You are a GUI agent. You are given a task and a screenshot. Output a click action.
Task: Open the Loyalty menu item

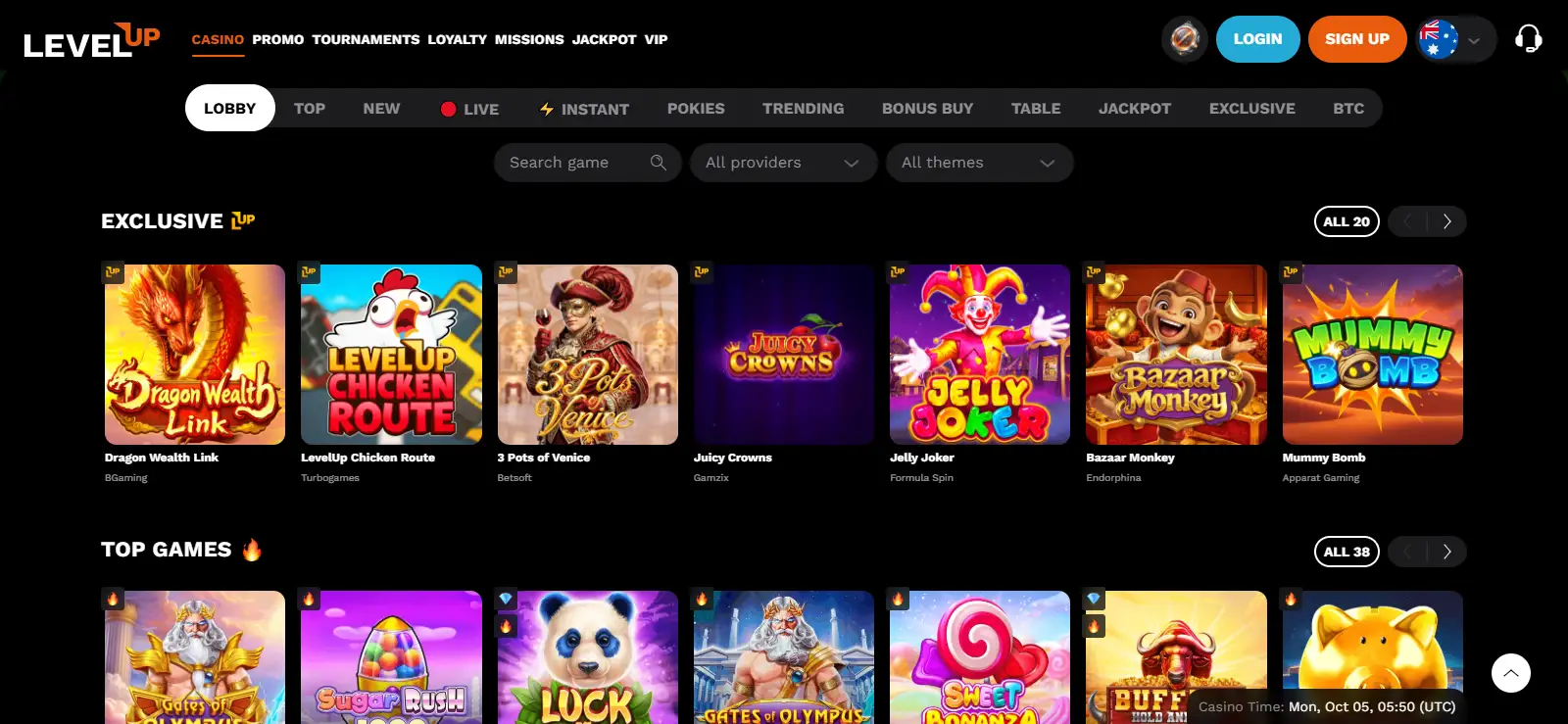(x=457, y=40)
